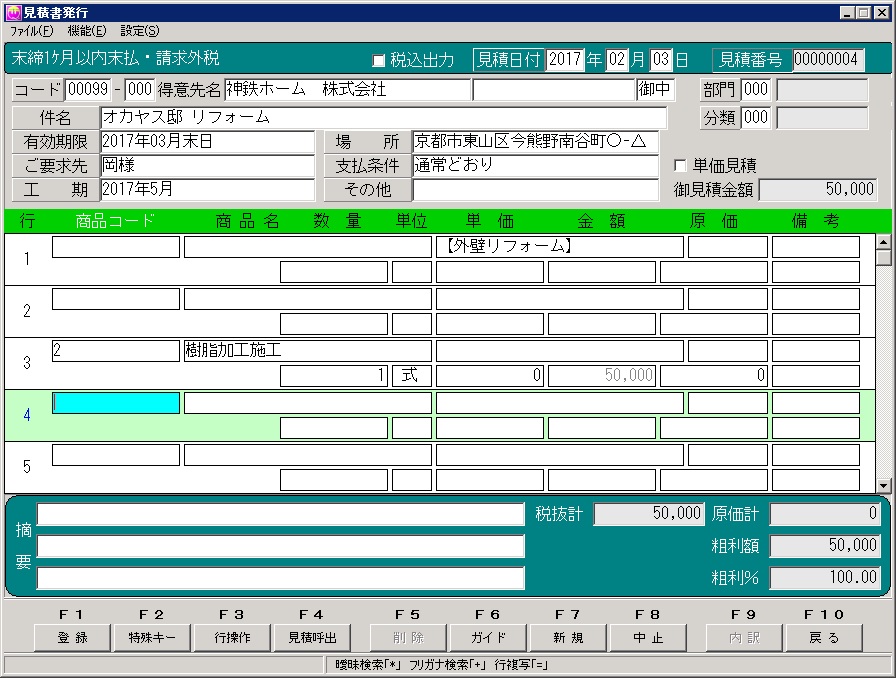Click the 原価計 value 0

click(x=825, y=513)
